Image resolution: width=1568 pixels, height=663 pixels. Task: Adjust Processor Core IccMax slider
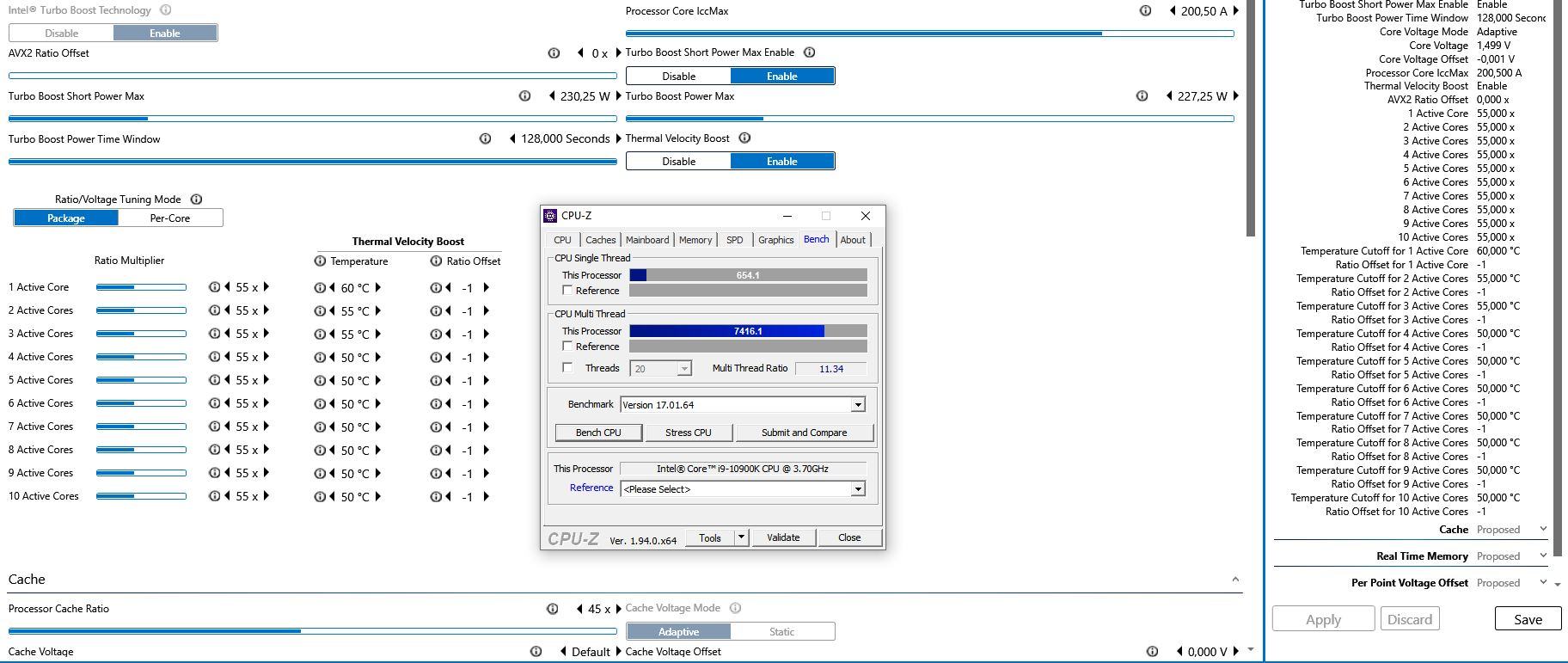(x=930, y=34)
